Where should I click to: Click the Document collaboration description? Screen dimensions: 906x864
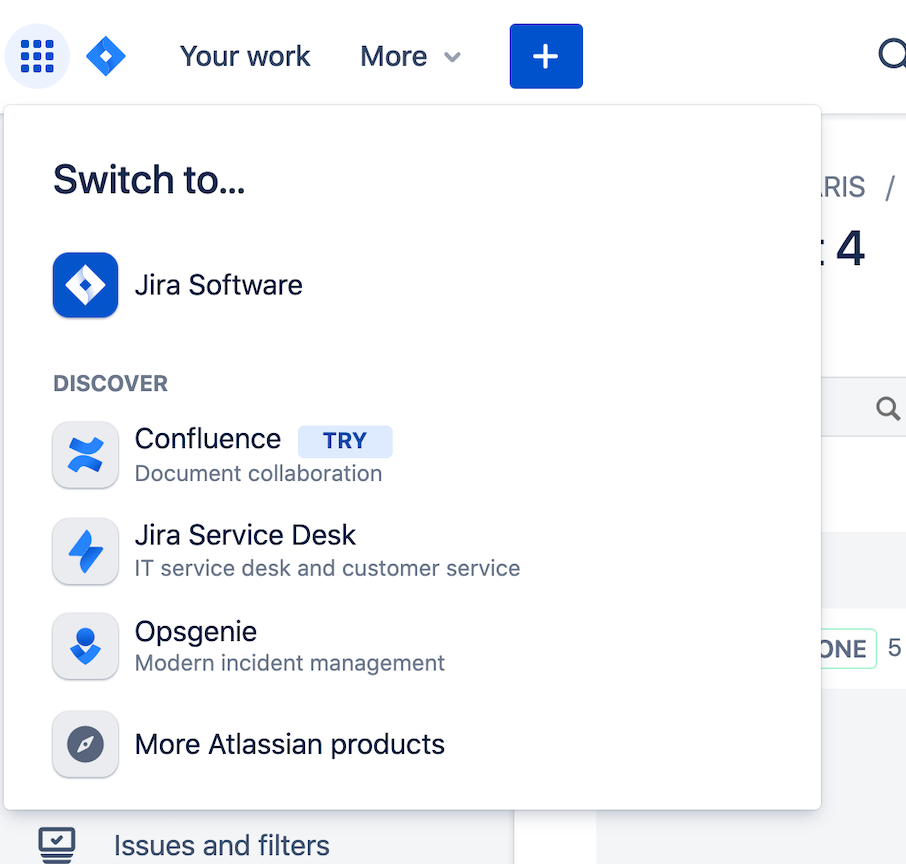click(258, 473)
